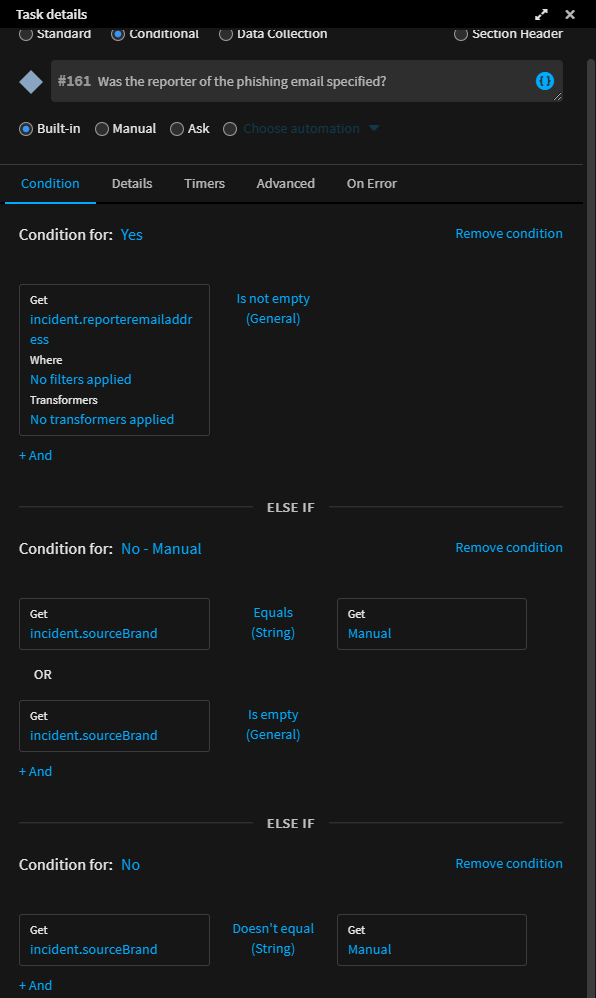Open the On Error tab
The width and height of the screenshot is (596, 998).
point(372,183)
